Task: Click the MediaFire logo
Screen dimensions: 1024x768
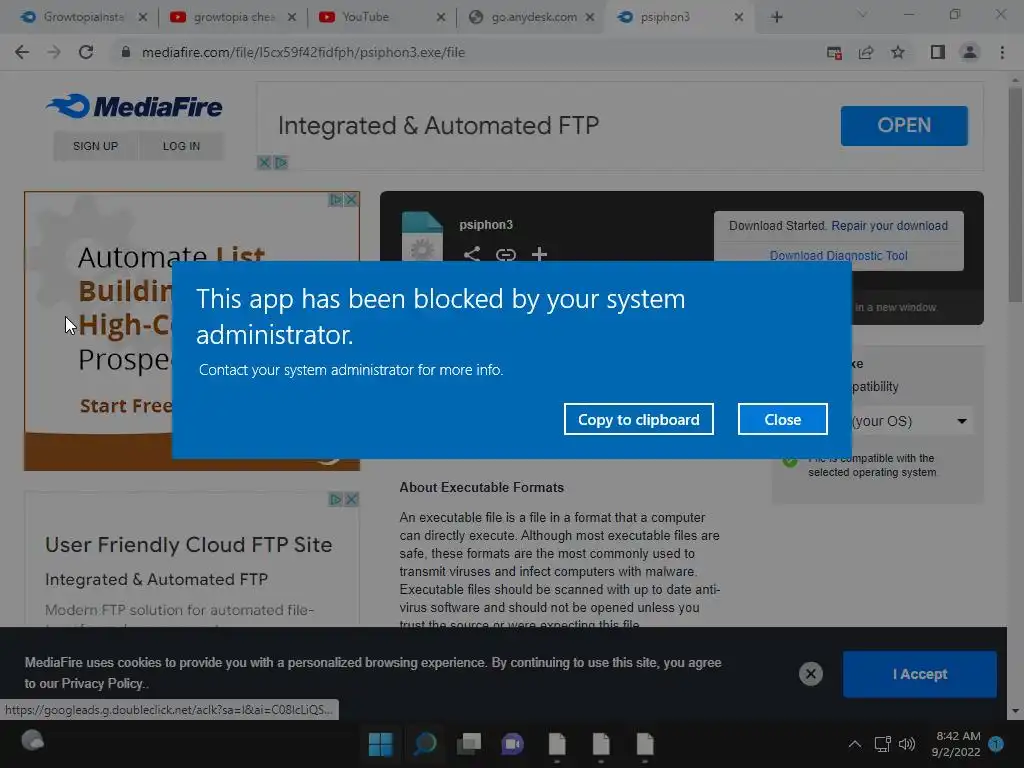Action: click(135, 106)
